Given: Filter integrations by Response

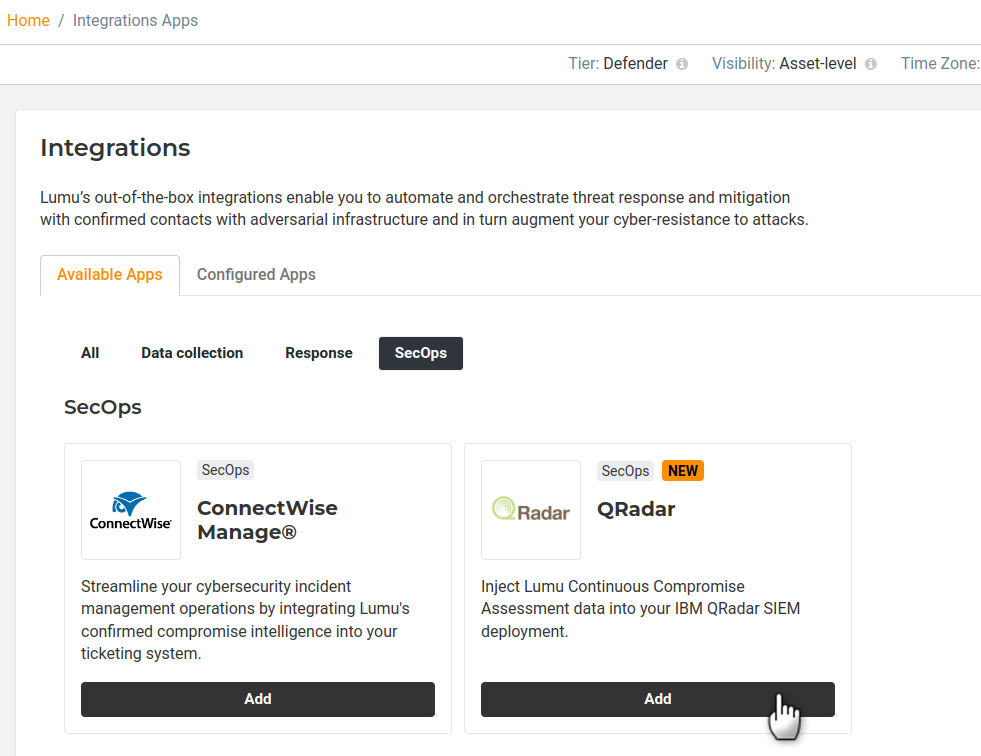Looking at the screenshot, I should [319, 353].
